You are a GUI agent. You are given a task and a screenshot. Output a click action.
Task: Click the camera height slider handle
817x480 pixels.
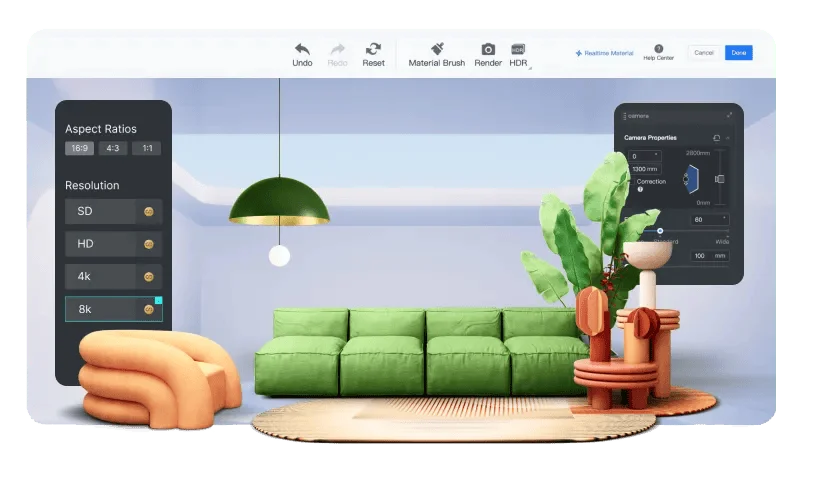(720, 179)
